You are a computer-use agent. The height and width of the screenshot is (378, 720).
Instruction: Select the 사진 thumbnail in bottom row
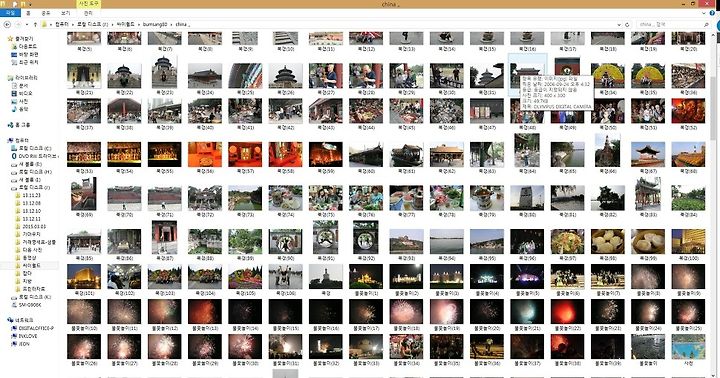pyautogui.click(x=688, y=350)
